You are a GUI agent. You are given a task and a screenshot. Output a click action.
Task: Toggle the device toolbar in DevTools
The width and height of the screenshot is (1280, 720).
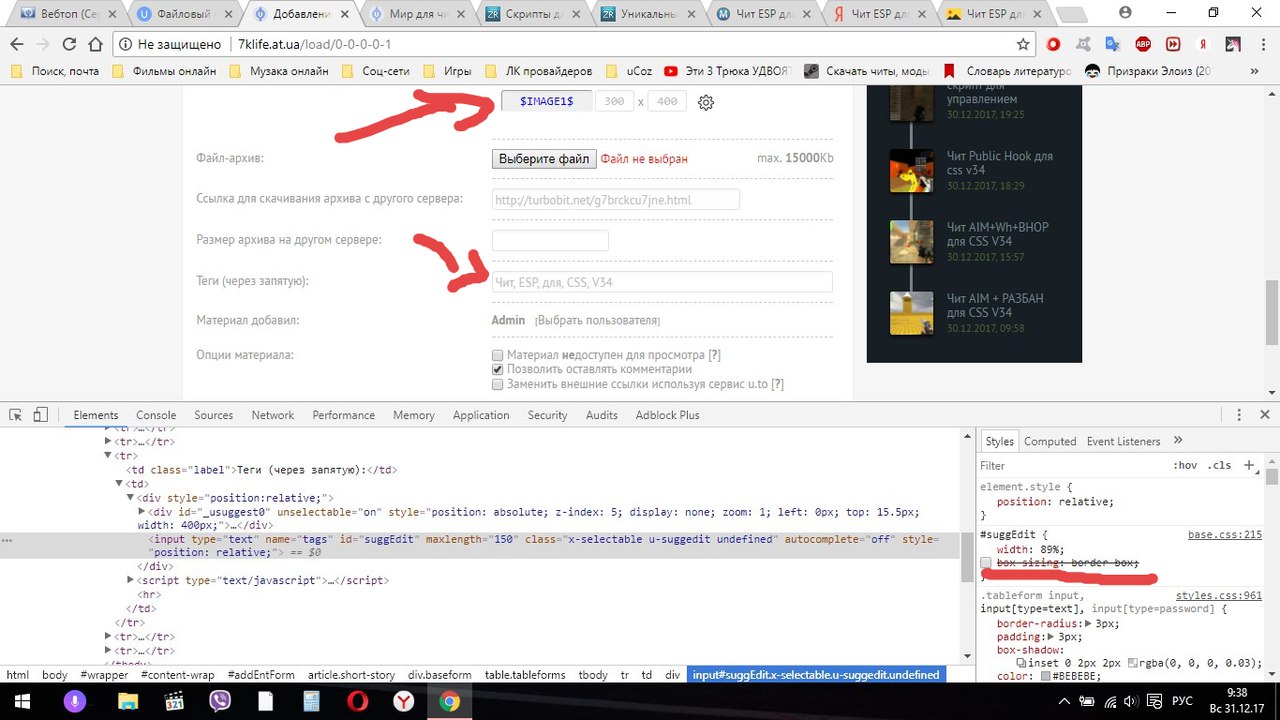(41, 415)
